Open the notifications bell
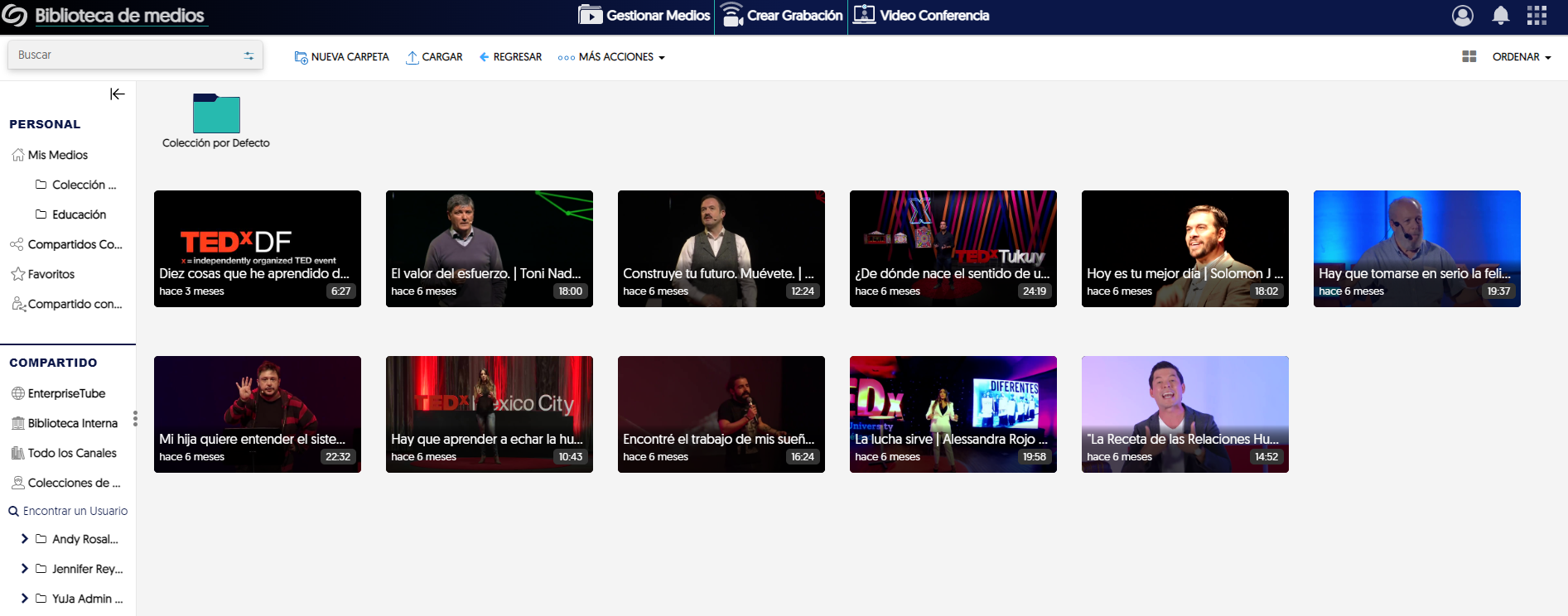The width and height of the screenshot is (1568, 616). [x=1500, y=16]
